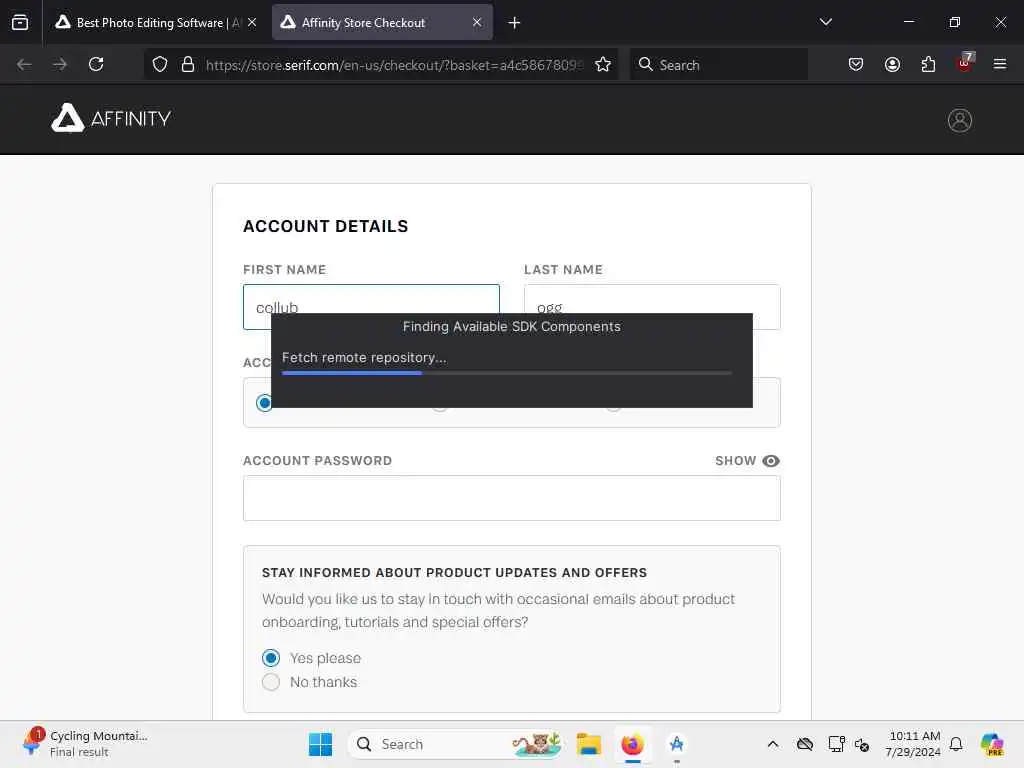Open Affinity user account icon
1024x768 pixels.
[x=959, y=120]
